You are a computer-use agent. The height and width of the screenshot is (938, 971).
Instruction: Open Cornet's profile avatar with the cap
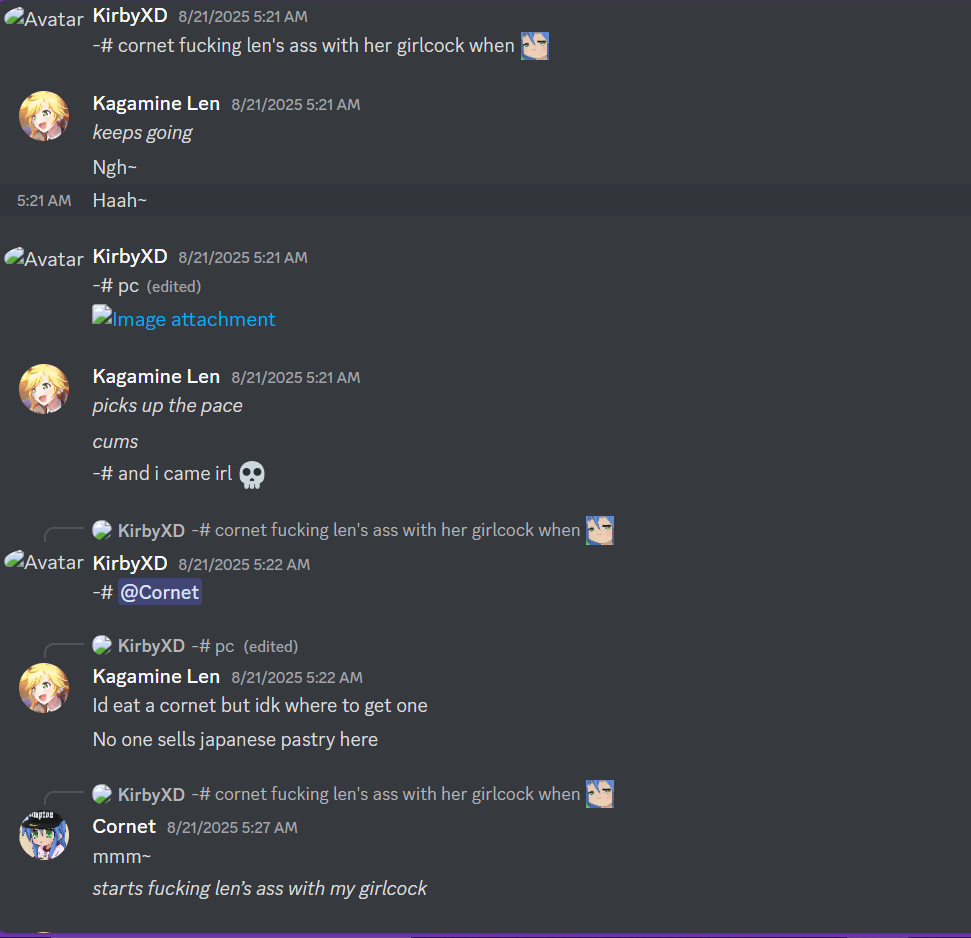[x=43, y=835]
